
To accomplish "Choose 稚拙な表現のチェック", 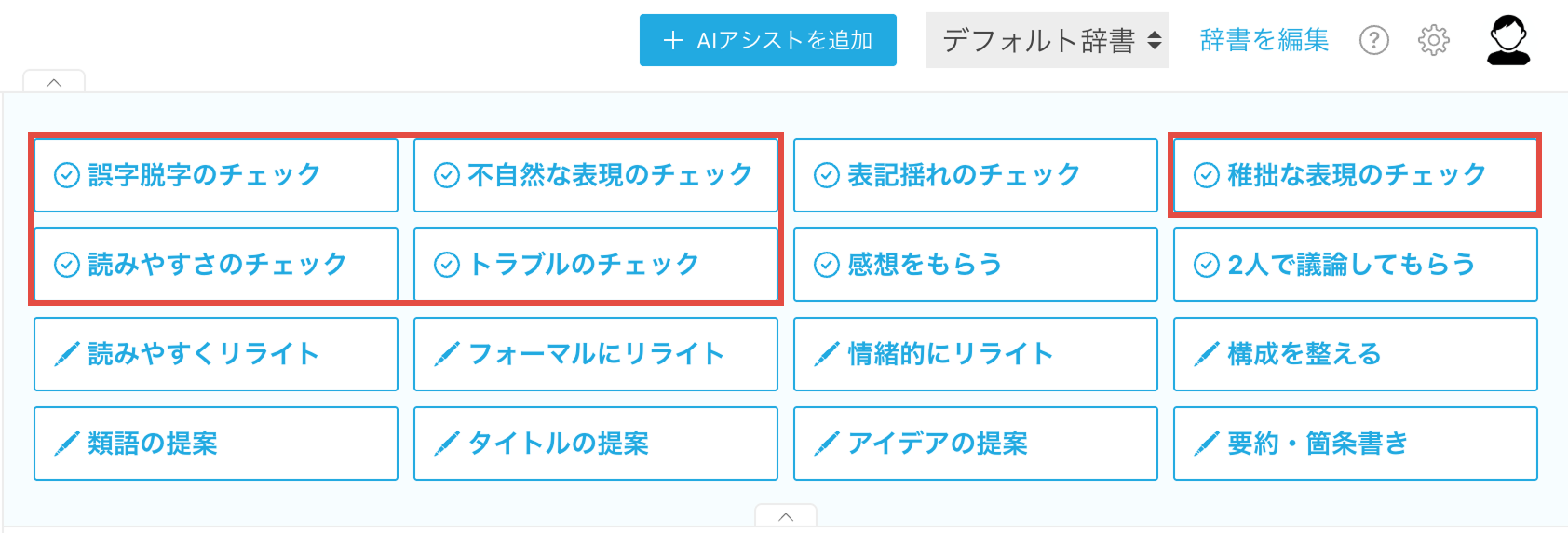I will point(1355,175).
